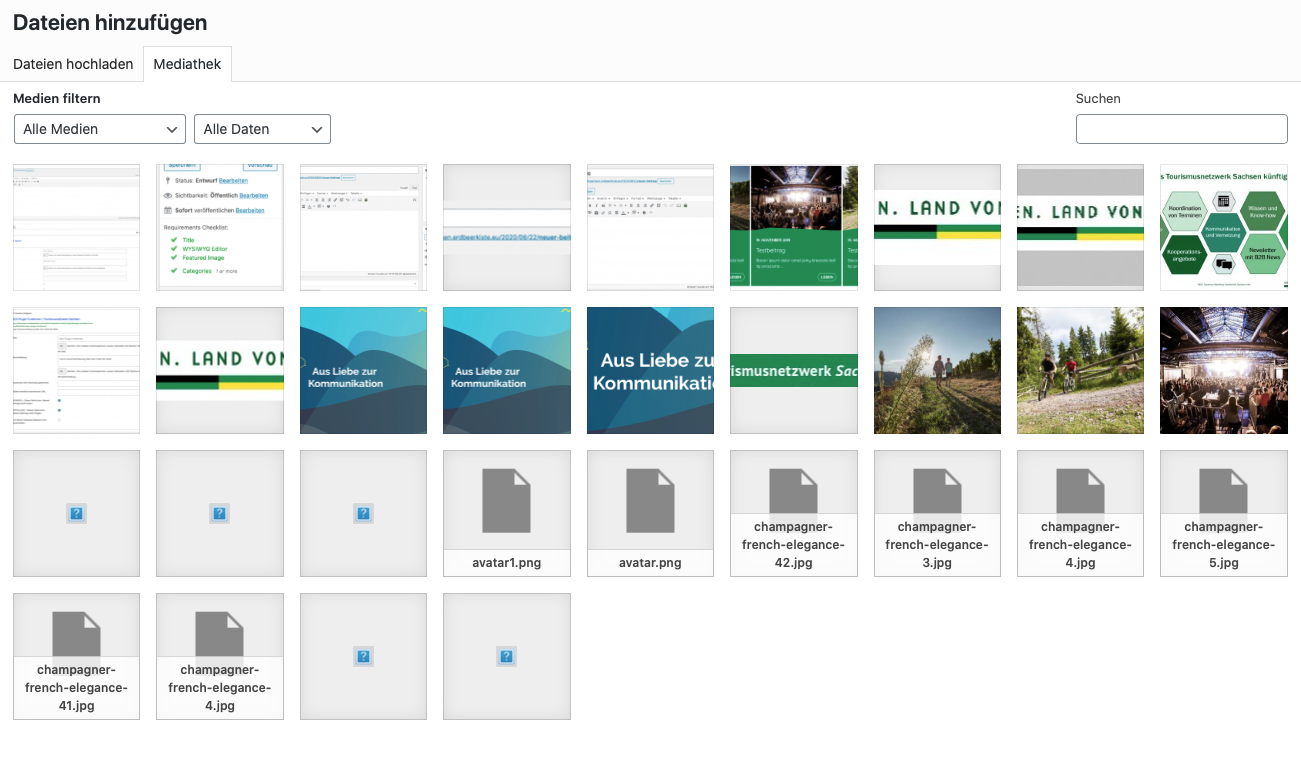Select the Mediathek tab

click(188, 64)
